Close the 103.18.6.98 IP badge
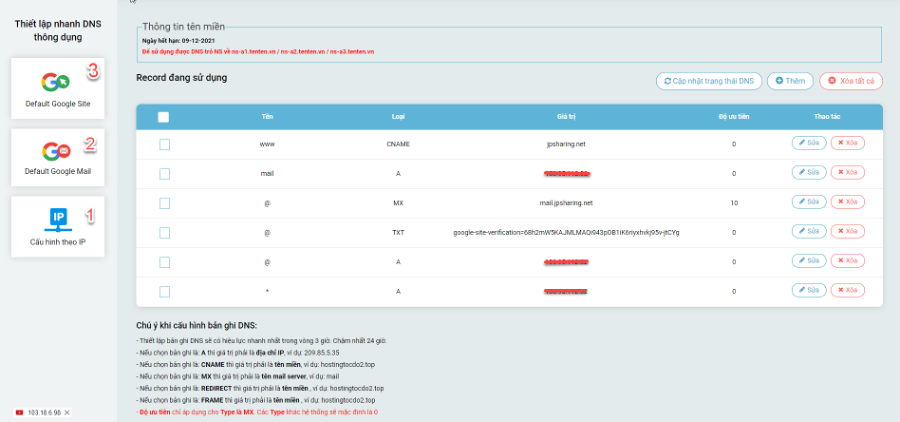Image resolution: width=900 pixels, height=422 pixels. coord(67,413)
